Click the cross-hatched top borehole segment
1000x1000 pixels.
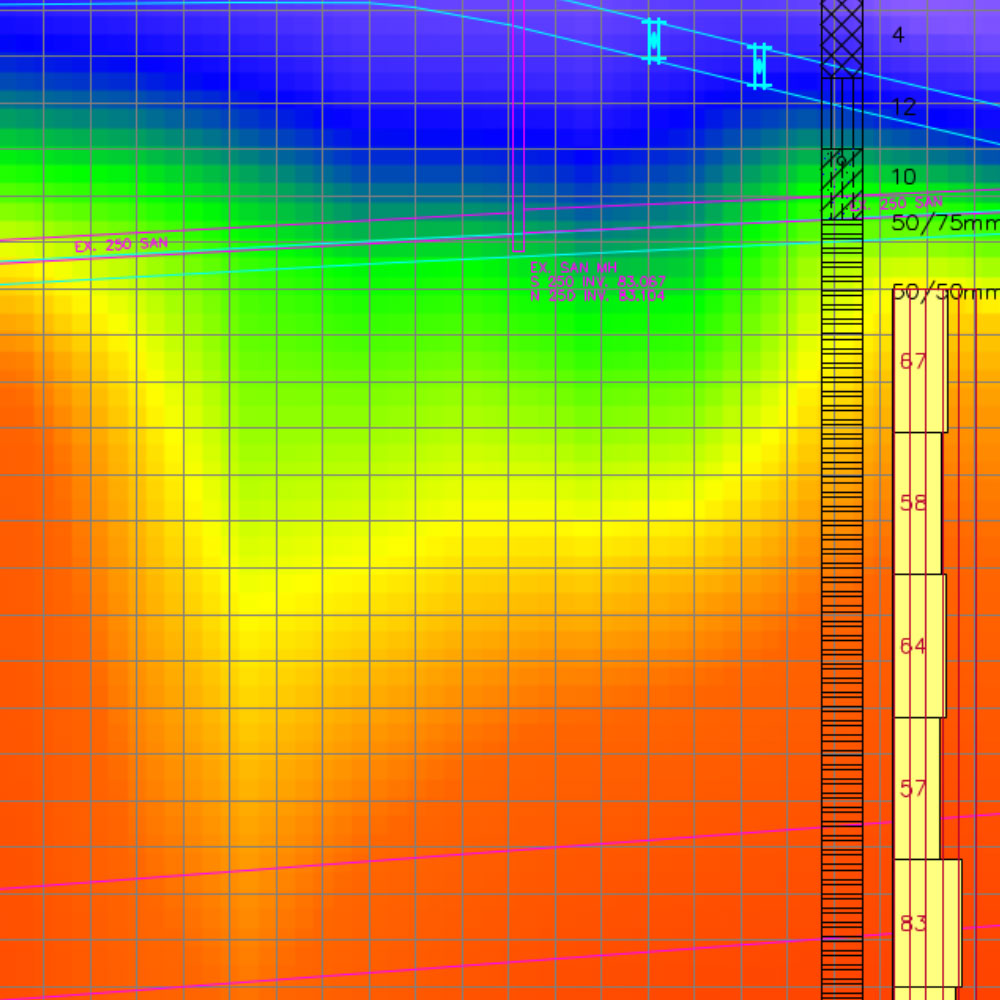coord(842,37)
